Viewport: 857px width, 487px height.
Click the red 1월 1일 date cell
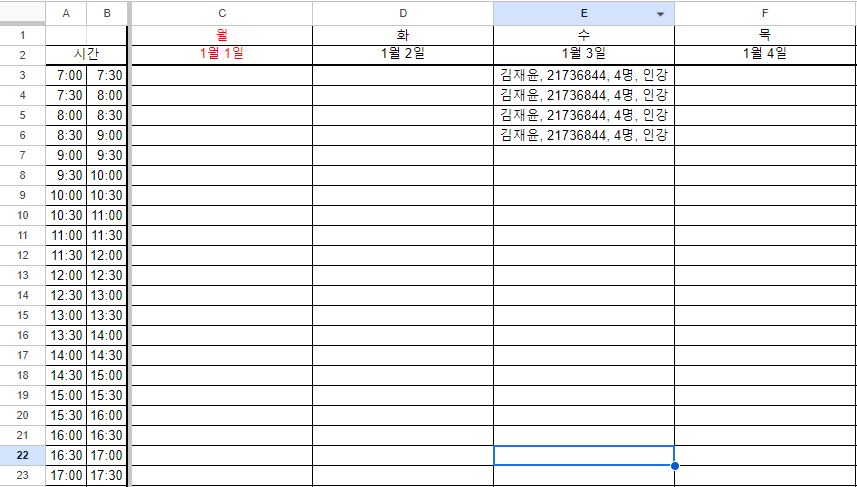click(x=221, y=54)
